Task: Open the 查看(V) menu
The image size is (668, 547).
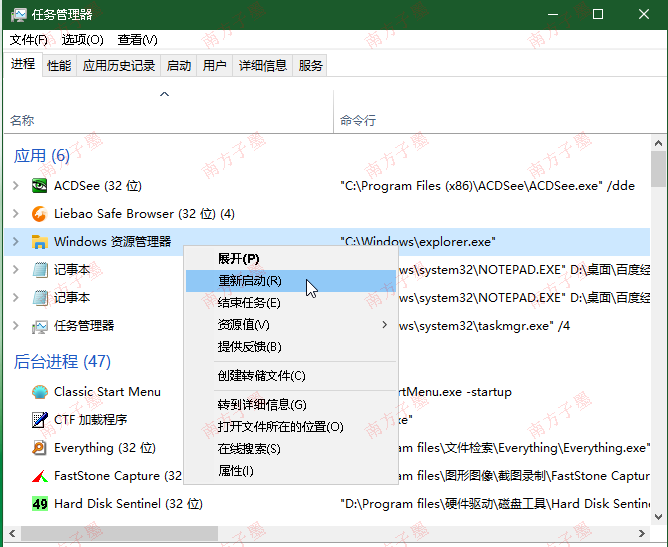Action: 138,40
